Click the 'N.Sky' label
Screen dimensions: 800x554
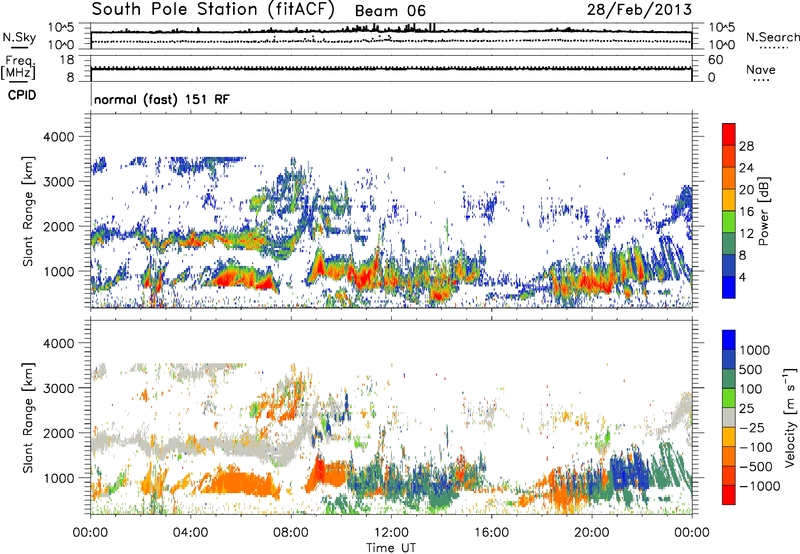coord(19,37)
